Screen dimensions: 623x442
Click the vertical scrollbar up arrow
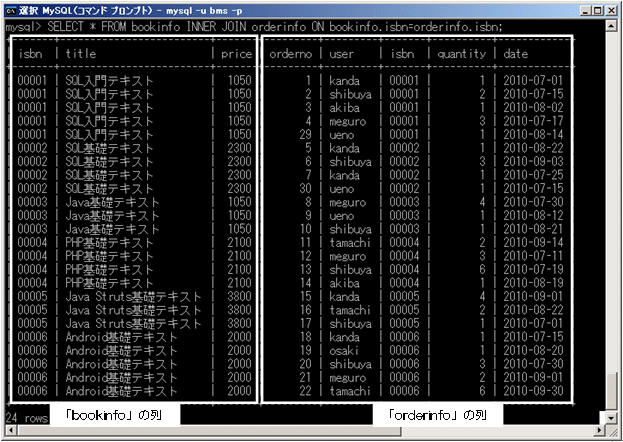click(611, 26)
